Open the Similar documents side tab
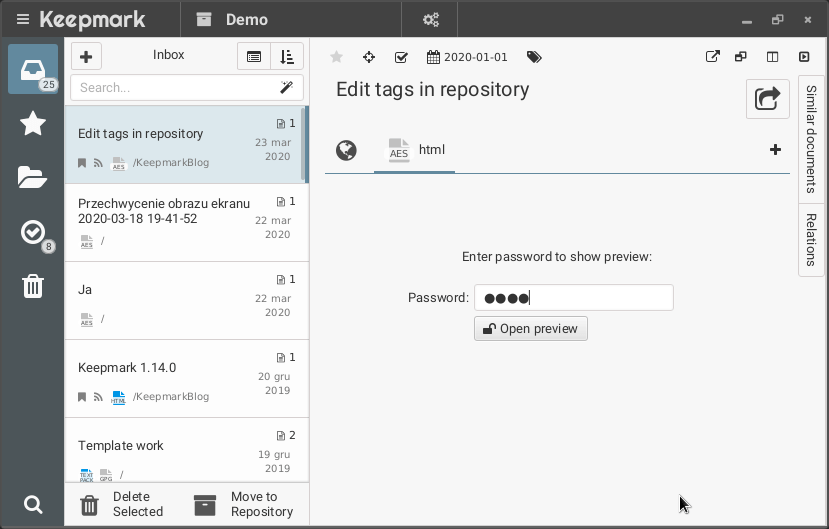The height and width of the screenshot is (529, 829). pyautogui.click(x=811, y=139)
